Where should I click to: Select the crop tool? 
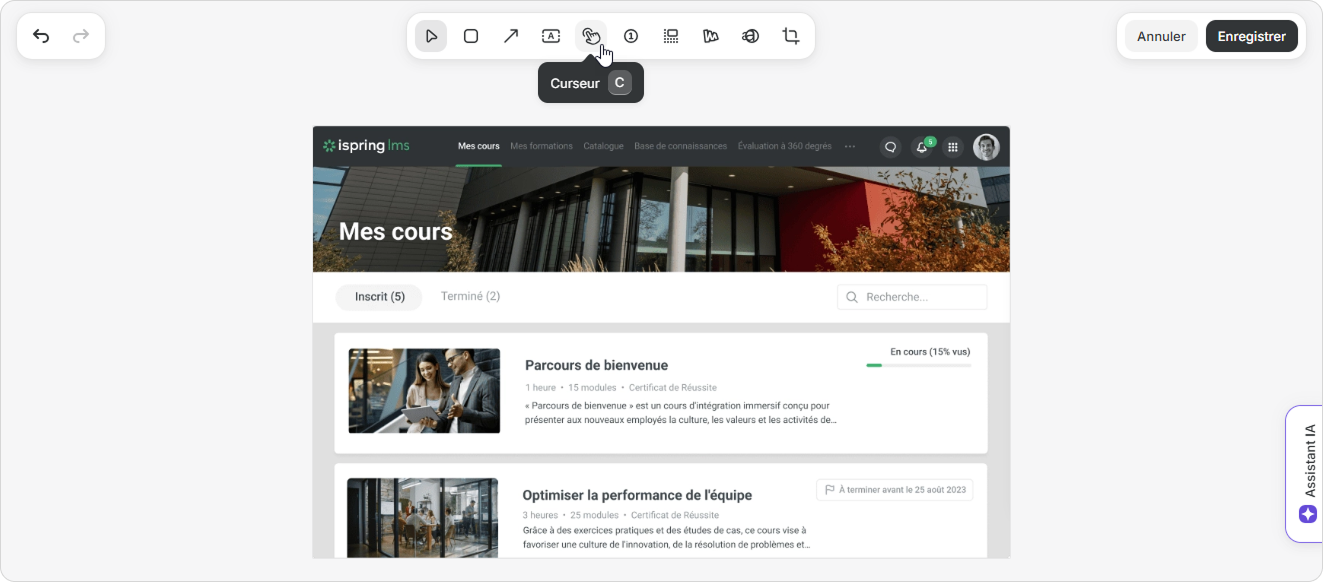[x=791, y=36]
